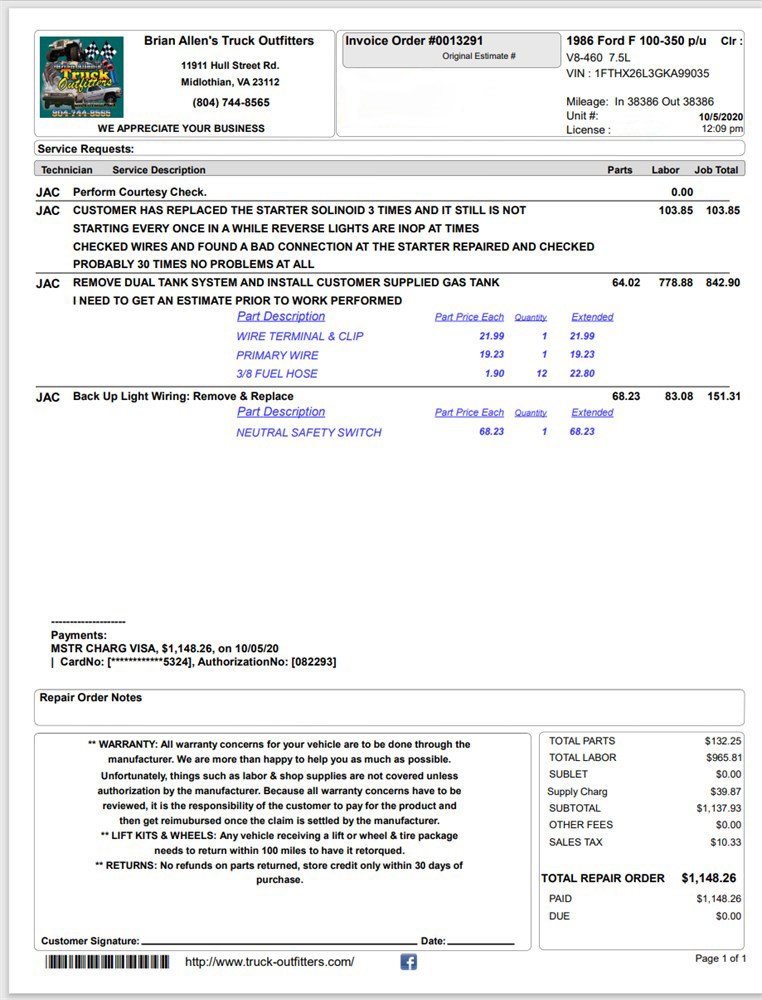
Task: Select the first Part Description header
Action: (281, 316)
